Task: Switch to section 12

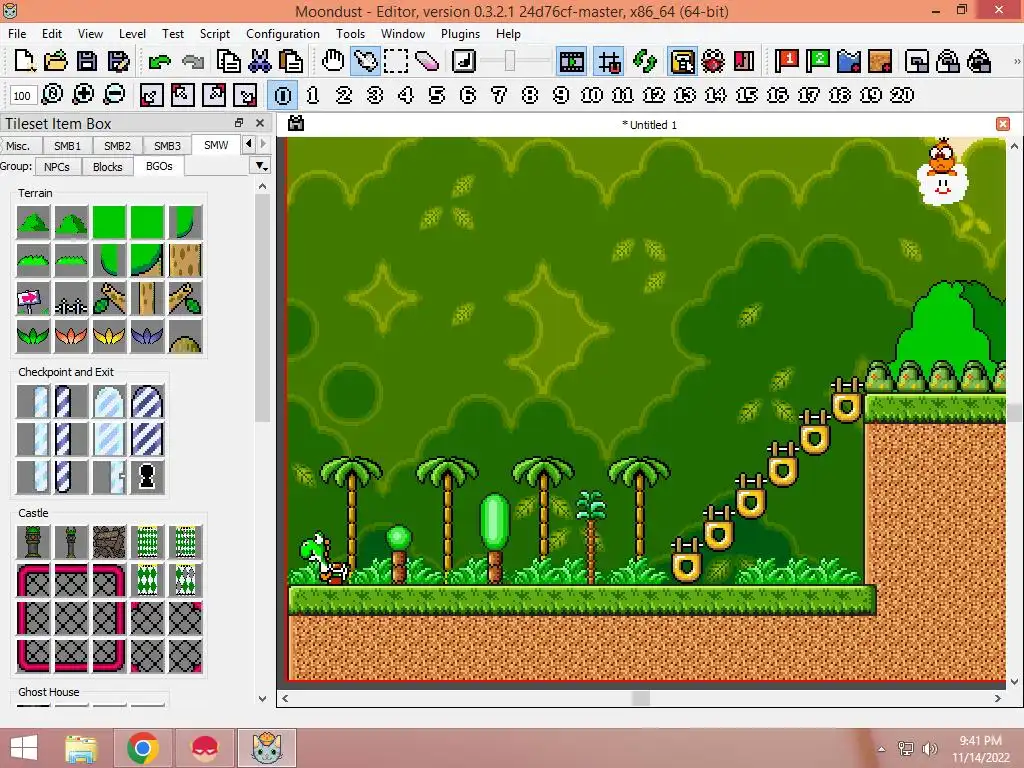Action: tap(654, 95)
